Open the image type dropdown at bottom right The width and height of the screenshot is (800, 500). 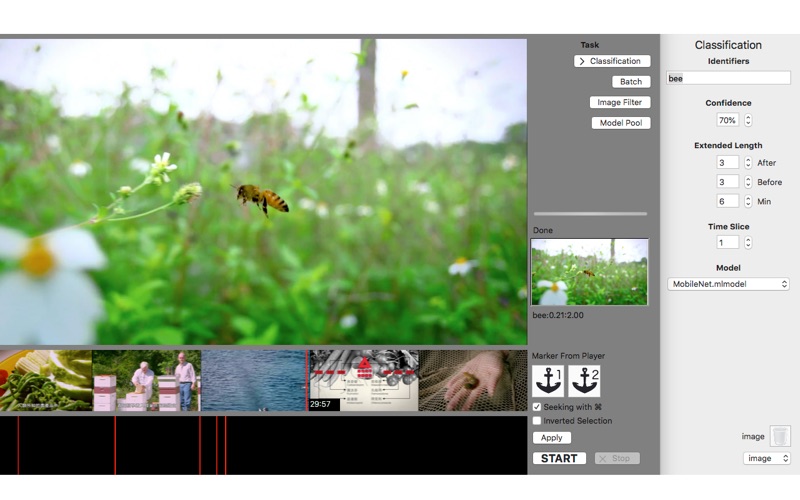pos(767,458)
